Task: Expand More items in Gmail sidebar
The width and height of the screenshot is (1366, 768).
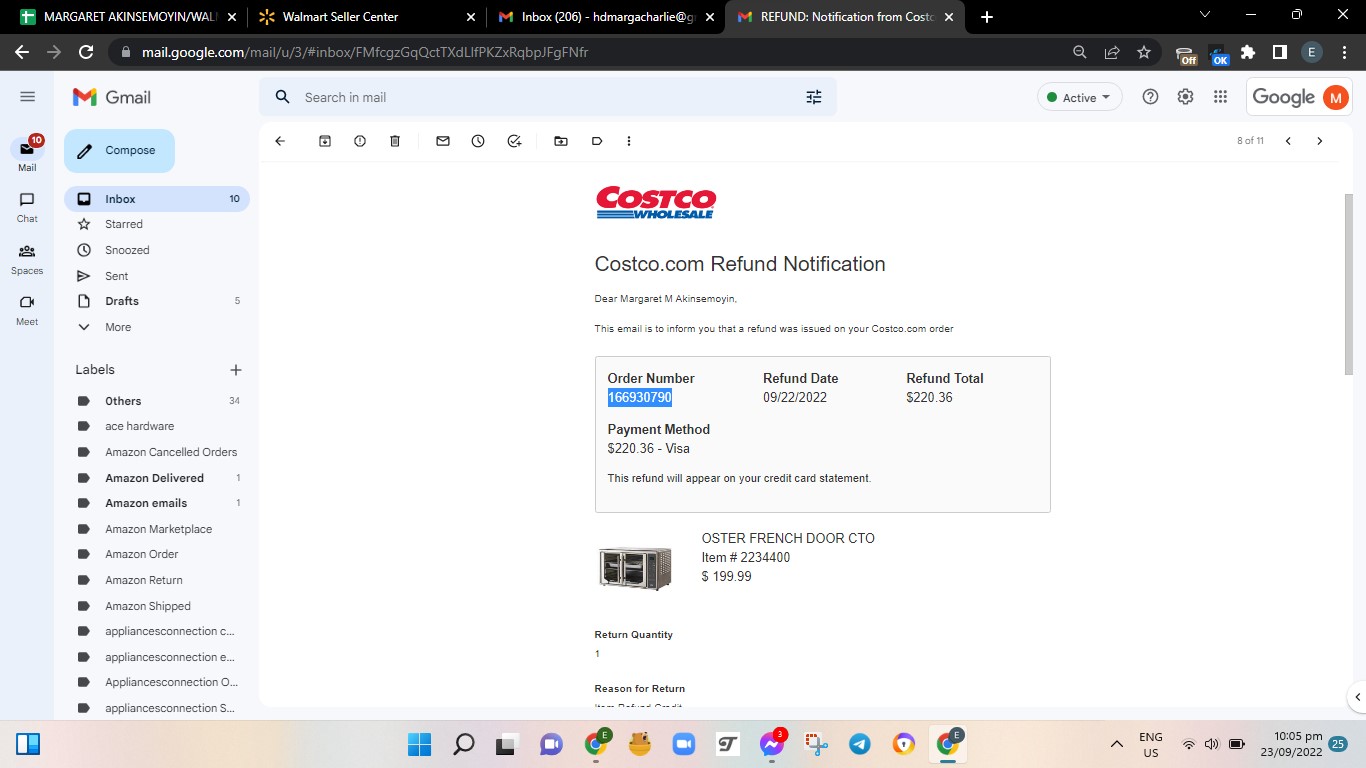Action: [118, 327]
